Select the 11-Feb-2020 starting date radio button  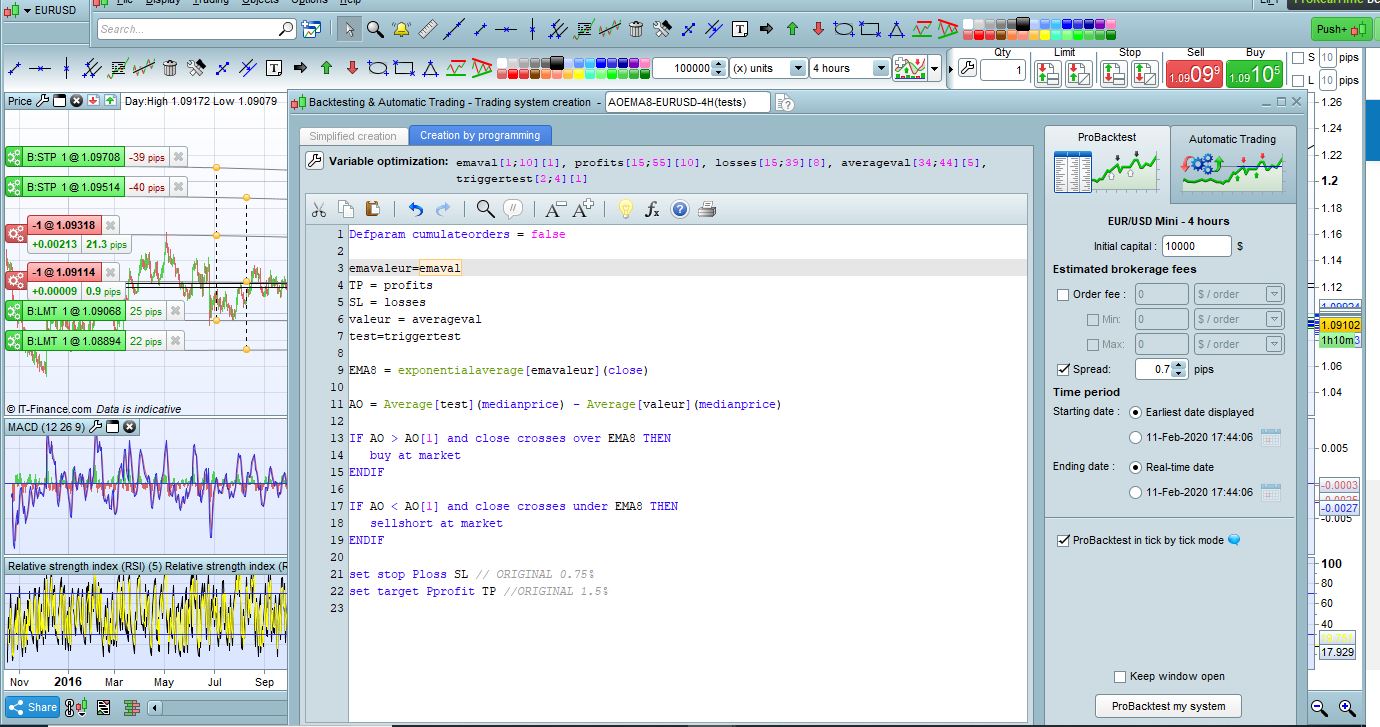pos(1135,438)
